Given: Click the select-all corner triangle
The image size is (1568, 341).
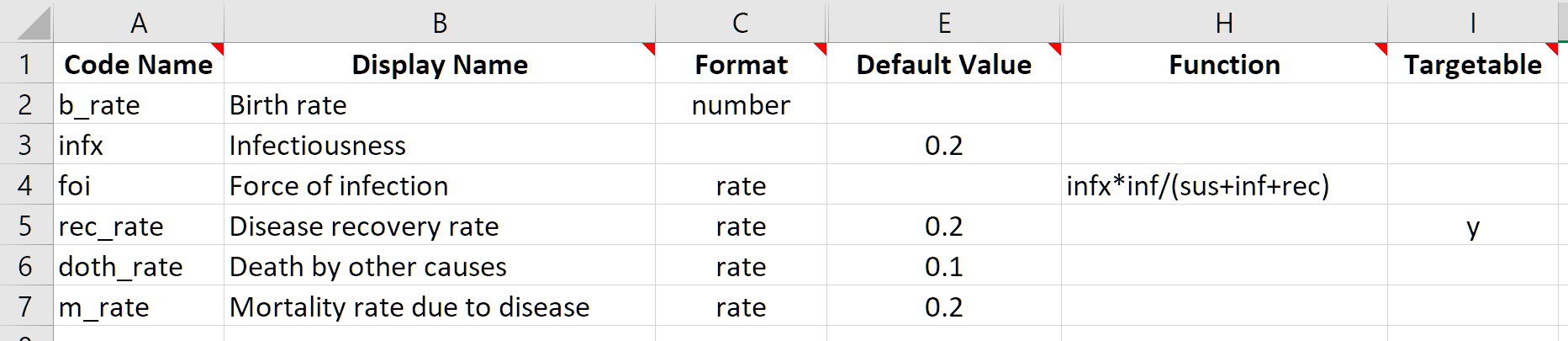Looking at the screenshot, I should click(34, 23).
